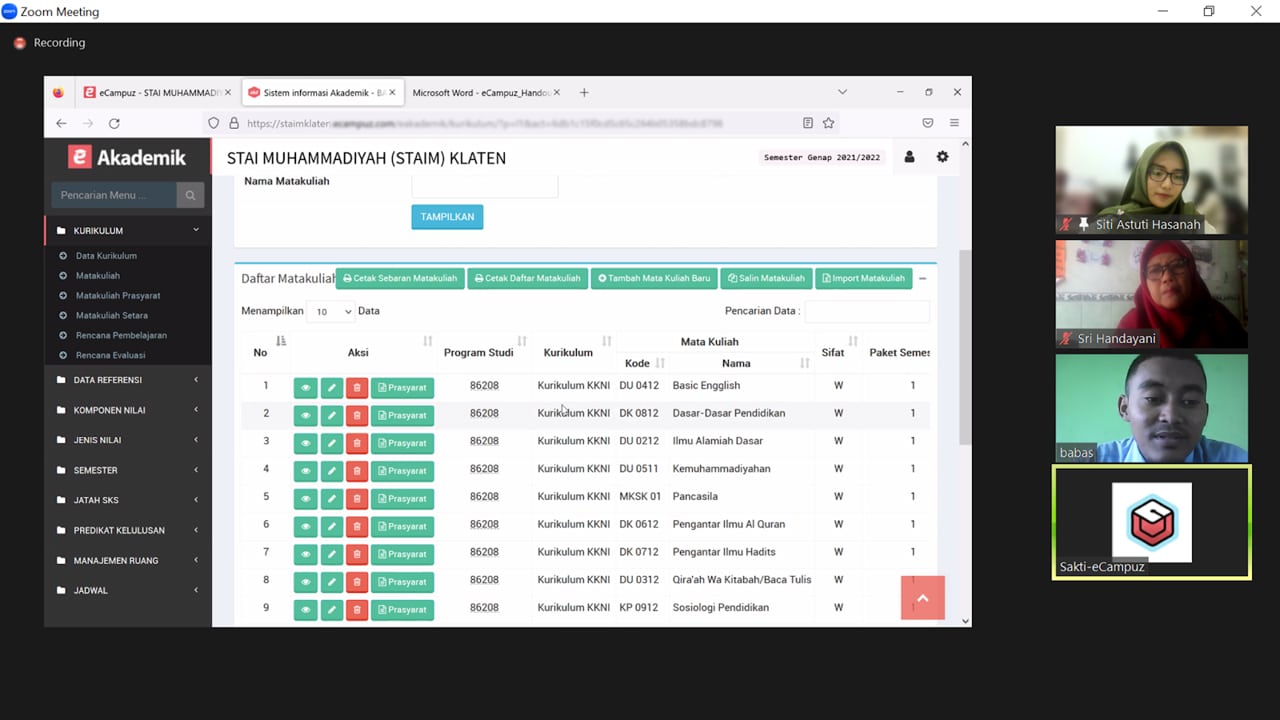The width and height of the screenshot is (1280, 720).
Task: Open the rows-per-page dropdown showing 10
Action: click(331, 311)
